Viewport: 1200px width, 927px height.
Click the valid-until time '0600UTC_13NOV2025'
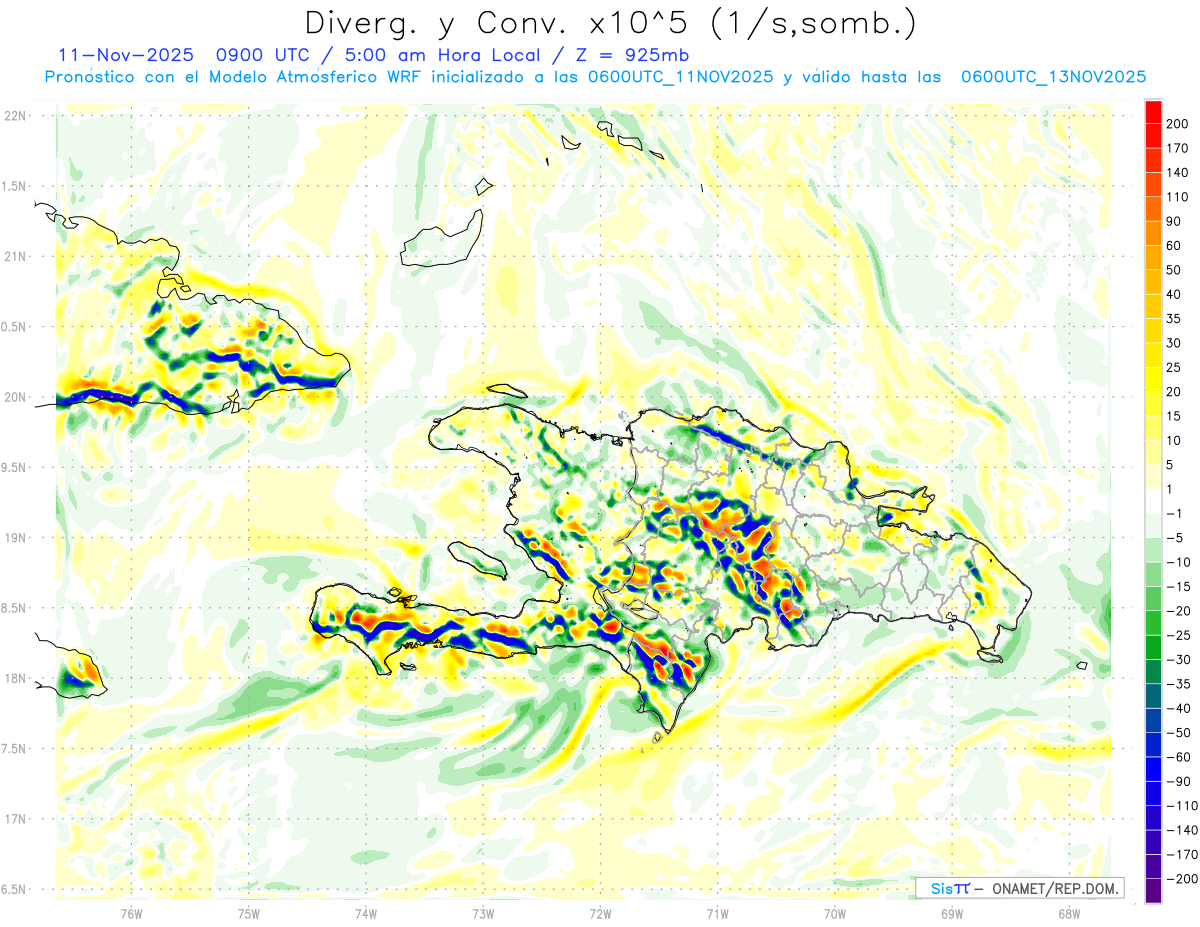(1053, 77)
